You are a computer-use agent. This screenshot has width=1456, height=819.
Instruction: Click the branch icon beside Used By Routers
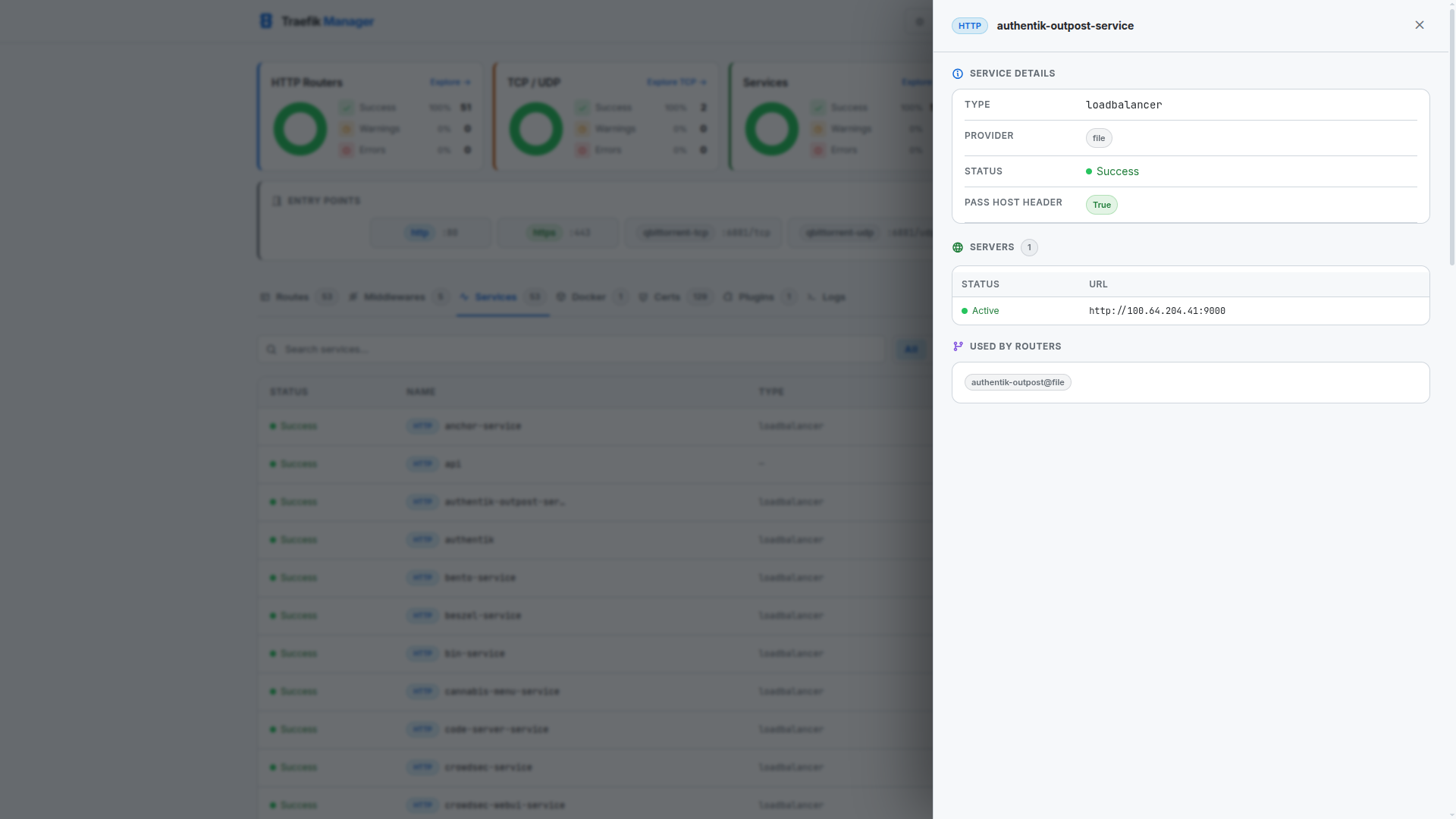pos(957,347)
